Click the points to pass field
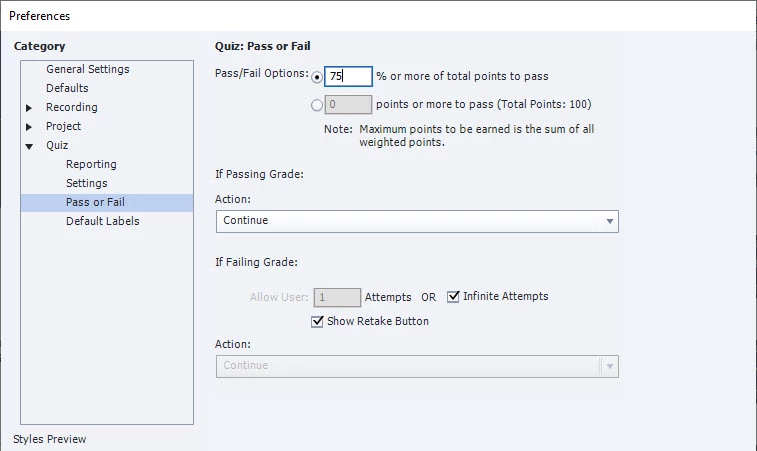Screen dimensions: 757x451 [347, 104]
